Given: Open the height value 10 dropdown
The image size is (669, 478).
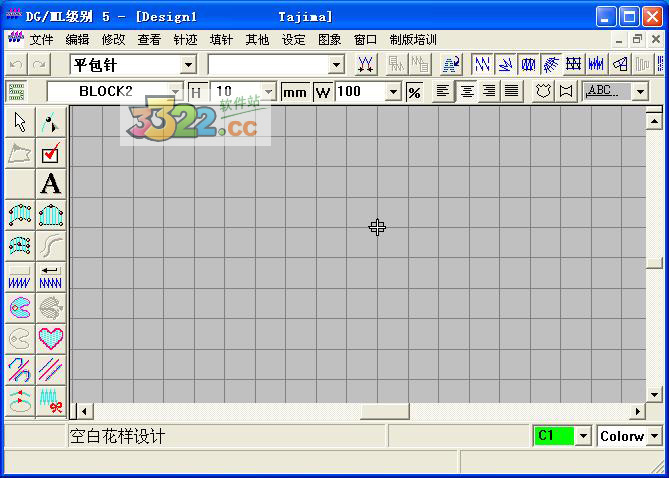Looking at the screenshot, I should point(268,92).
